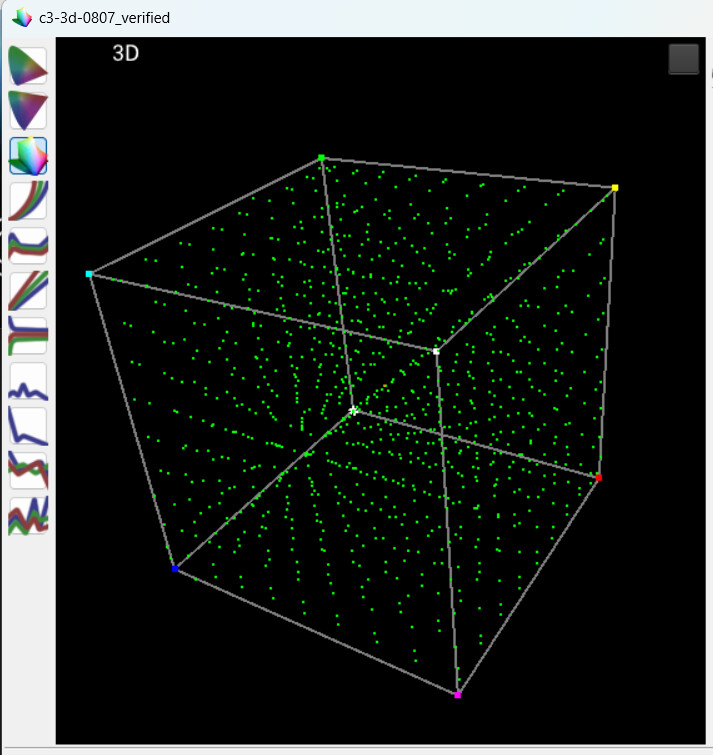Image resolution: width=713 pixels, height=755 pixels.
Task: Click the magenta vertex at cube bottom
Action: [x=457, y=695]
